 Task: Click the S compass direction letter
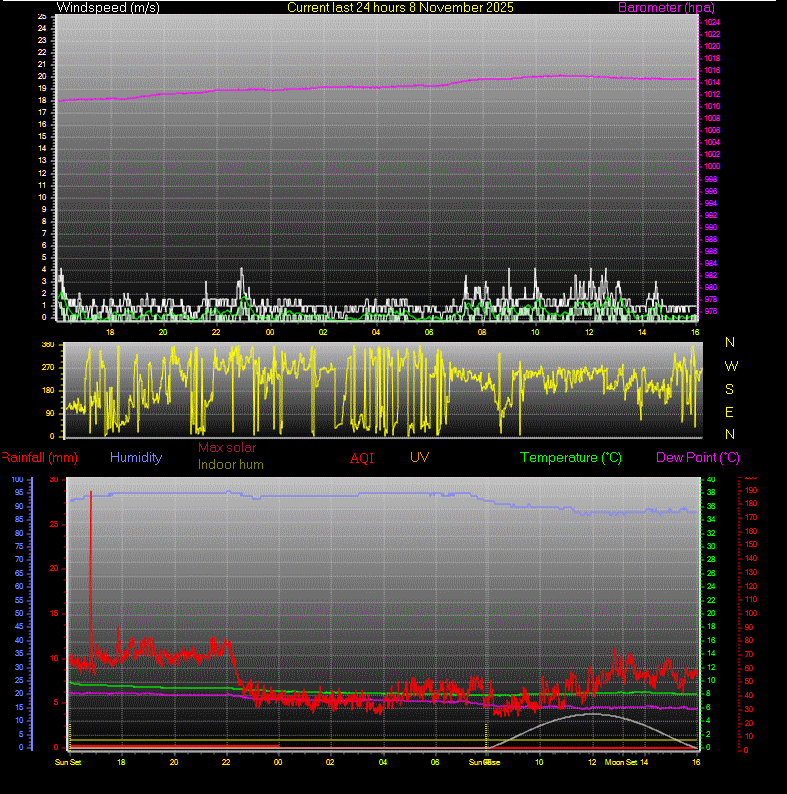pos(730,389)
